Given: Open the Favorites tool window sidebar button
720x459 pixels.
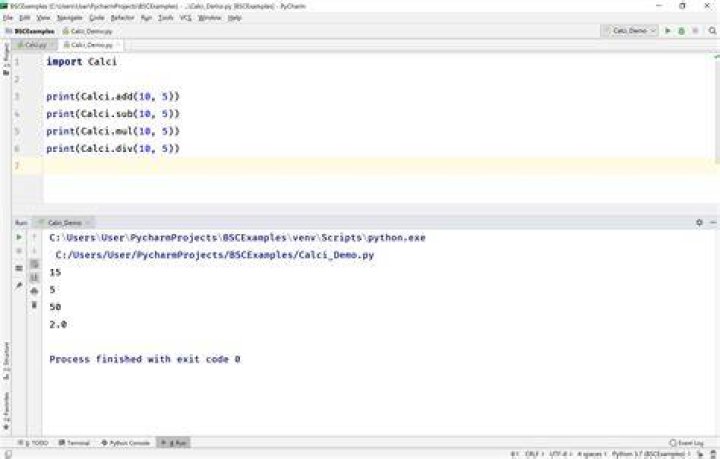Looking at the screenshot, I should [x=6, y=411].
